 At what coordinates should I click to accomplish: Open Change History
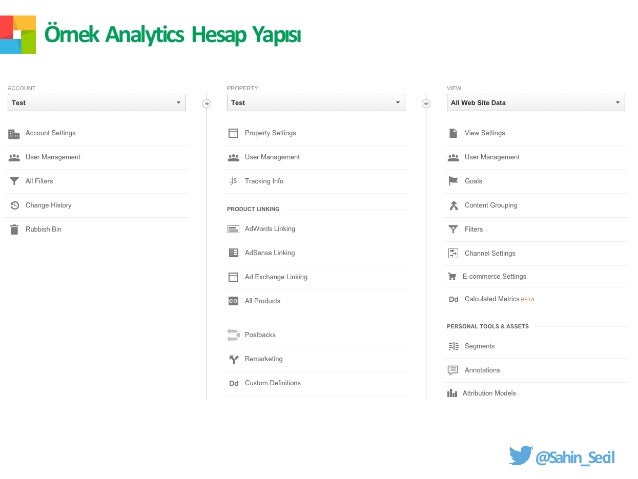point(48,205)
